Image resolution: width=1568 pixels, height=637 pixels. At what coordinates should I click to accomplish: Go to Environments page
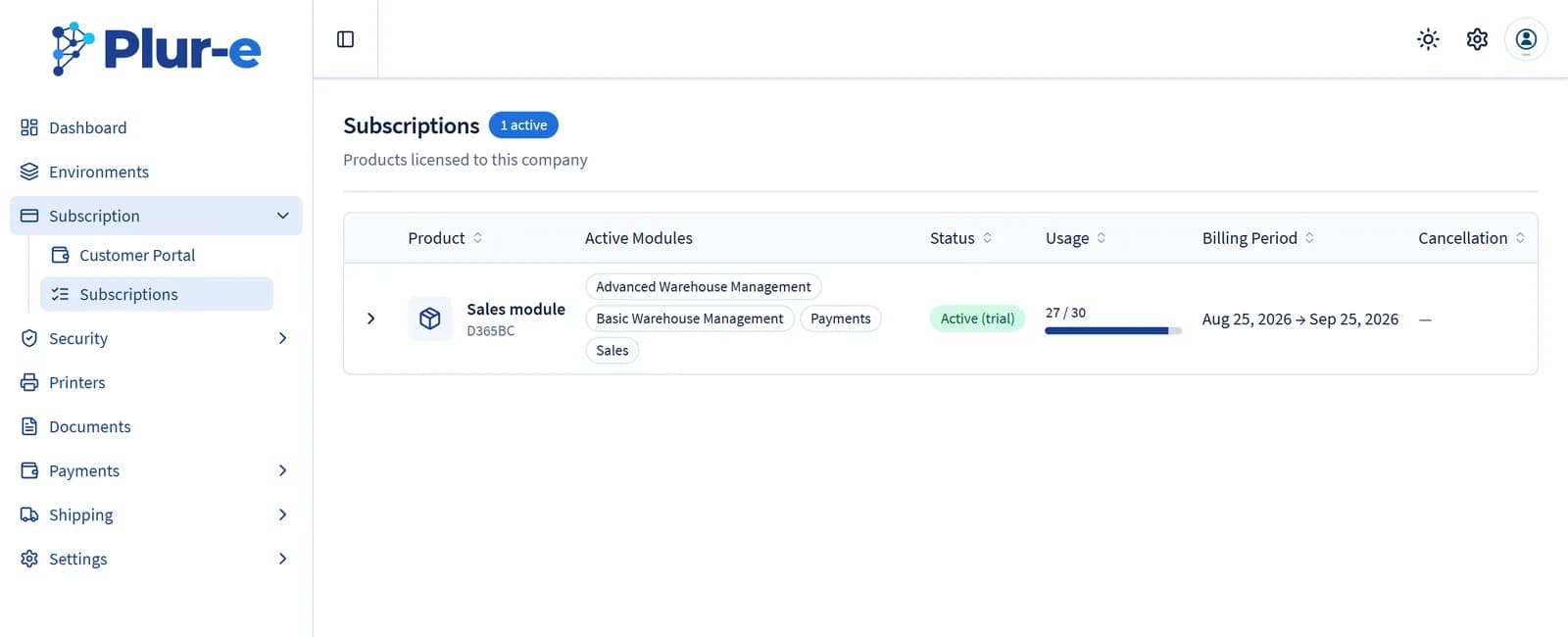coord(156,171)
